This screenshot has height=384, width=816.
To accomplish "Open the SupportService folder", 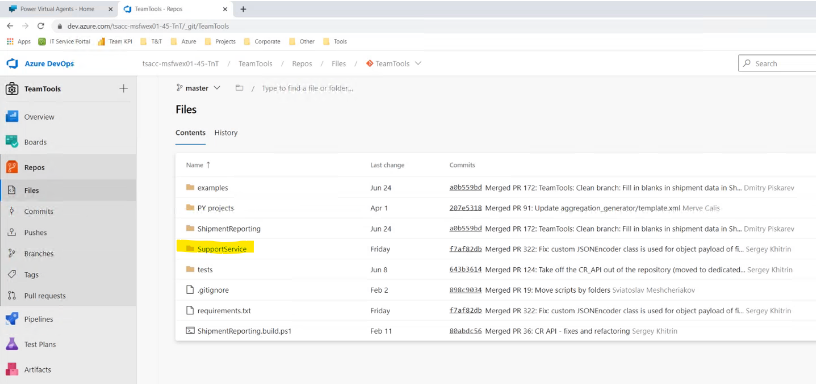I will point(222,249).
